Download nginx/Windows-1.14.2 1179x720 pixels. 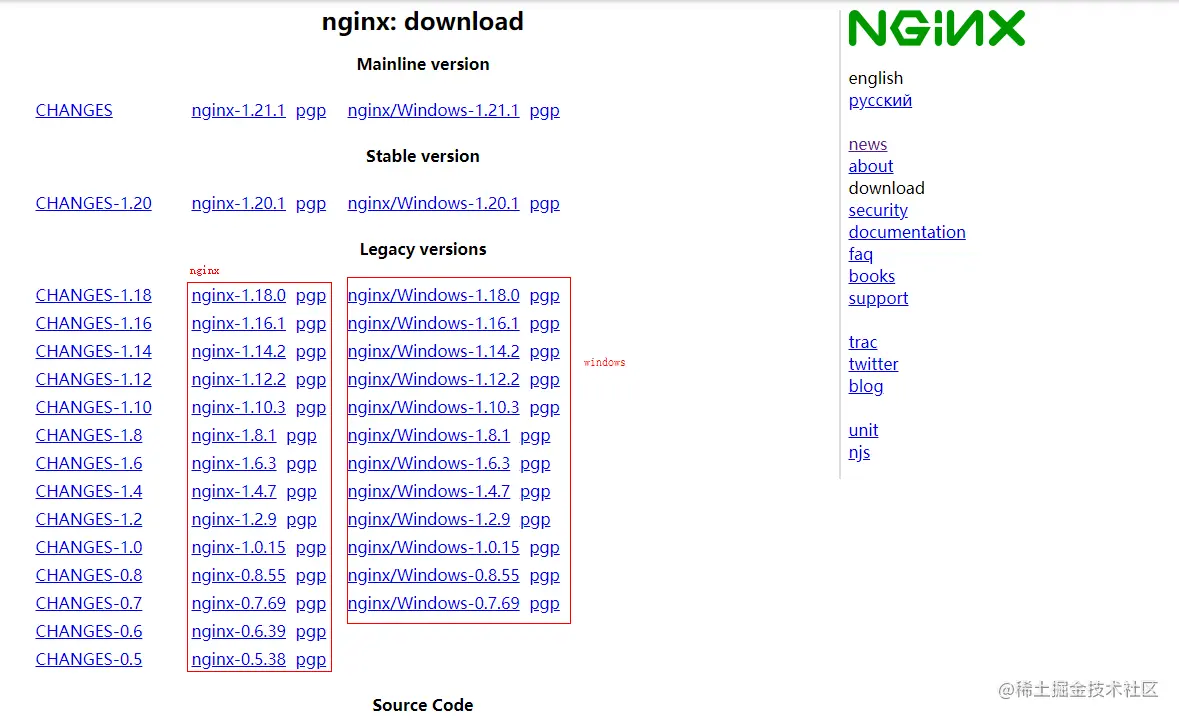coord(433,351)
